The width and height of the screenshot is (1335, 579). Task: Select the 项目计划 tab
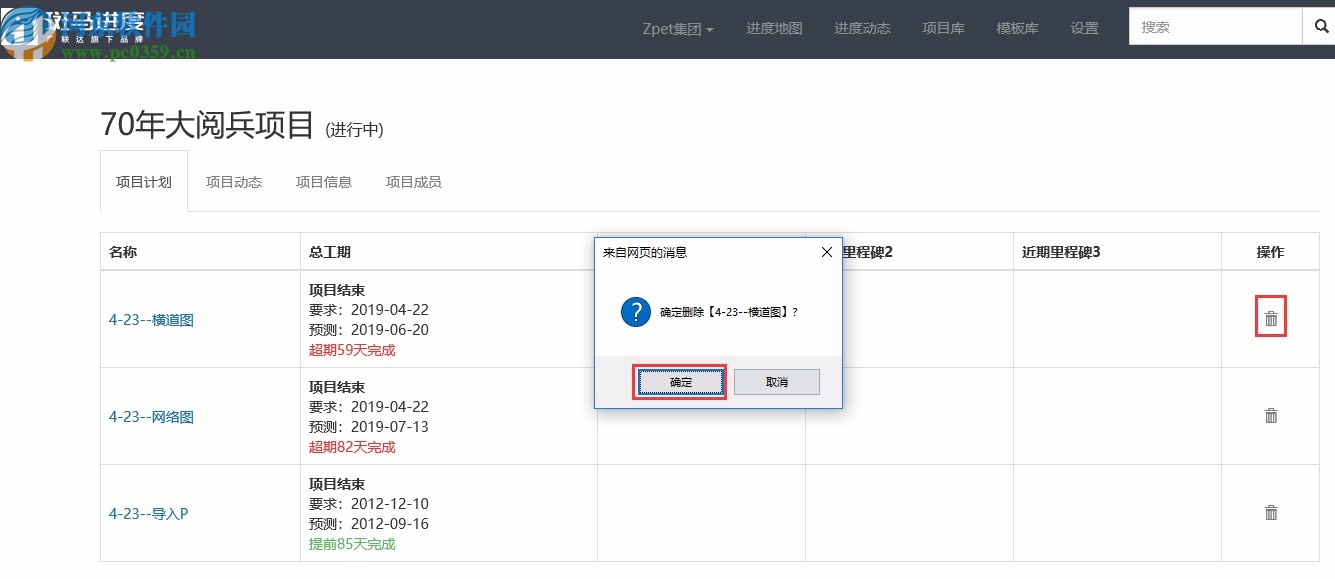143,182
